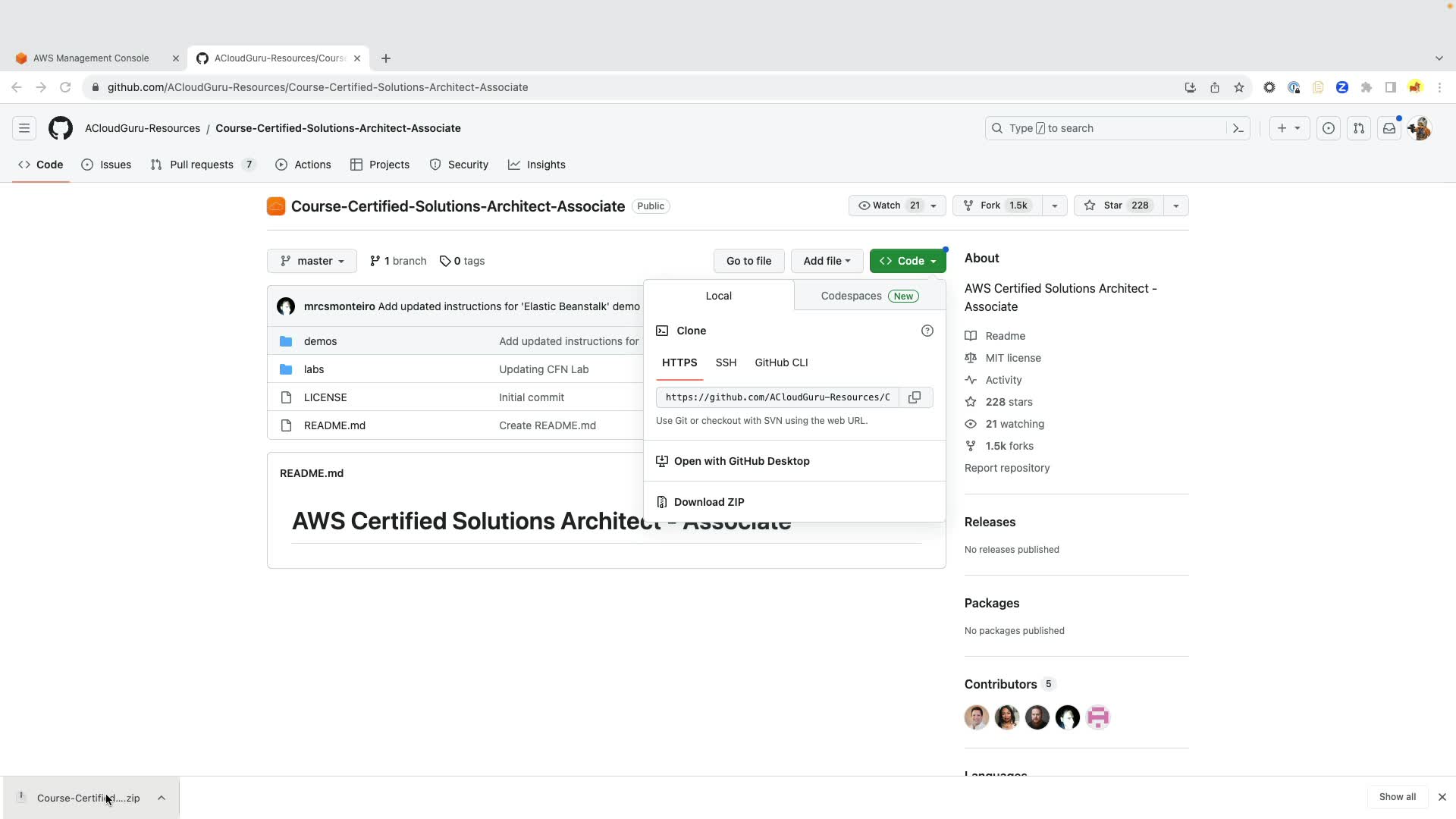1456x819 pixels.
Task: Open the Pull requests tab
Action: tap(202, 165)
